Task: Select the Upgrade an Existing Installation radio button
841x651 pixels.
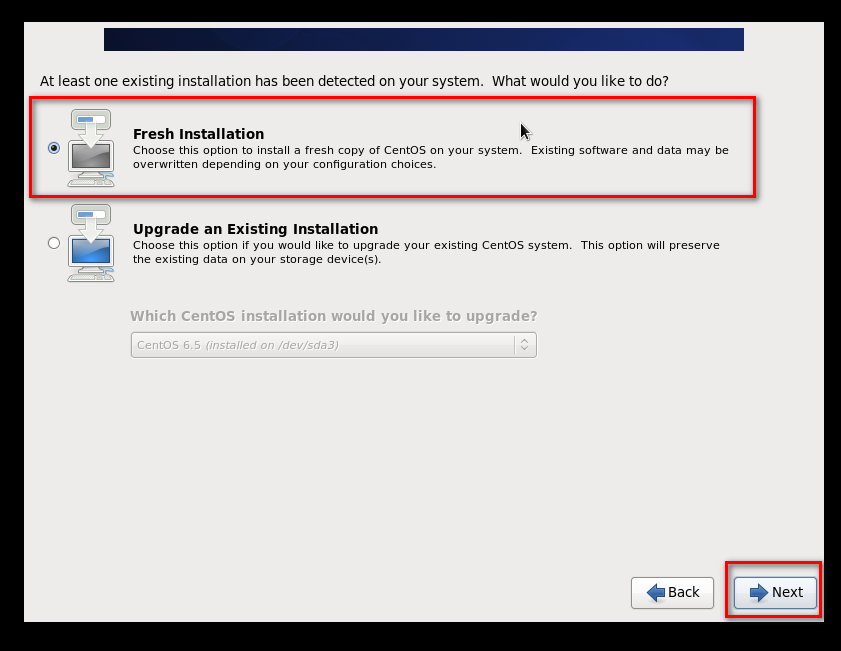Action: tap(54, 243)
